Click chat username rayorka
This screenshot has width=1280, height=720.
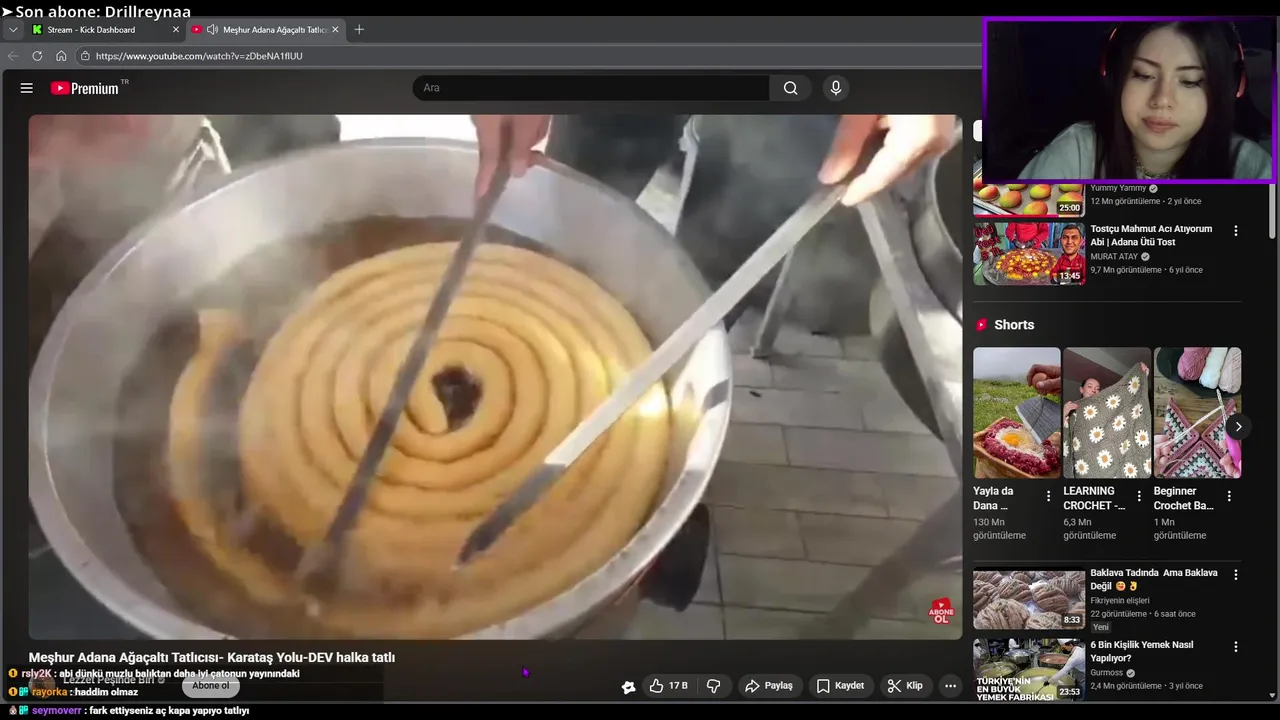(50, 692)
